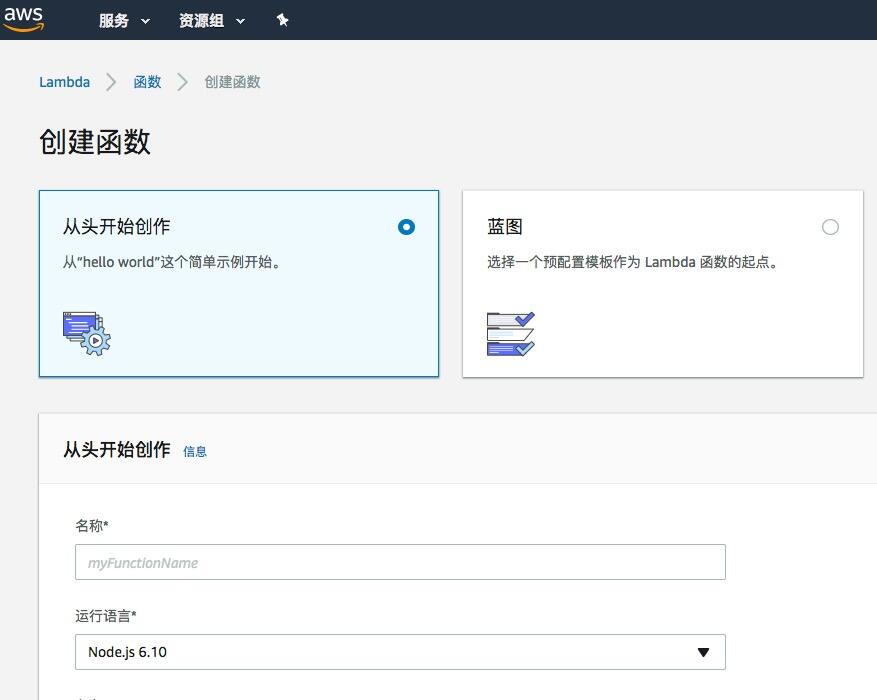877x700 pixels.
Task: Click the 从头开始创作 card title
Action: point(116,226)
